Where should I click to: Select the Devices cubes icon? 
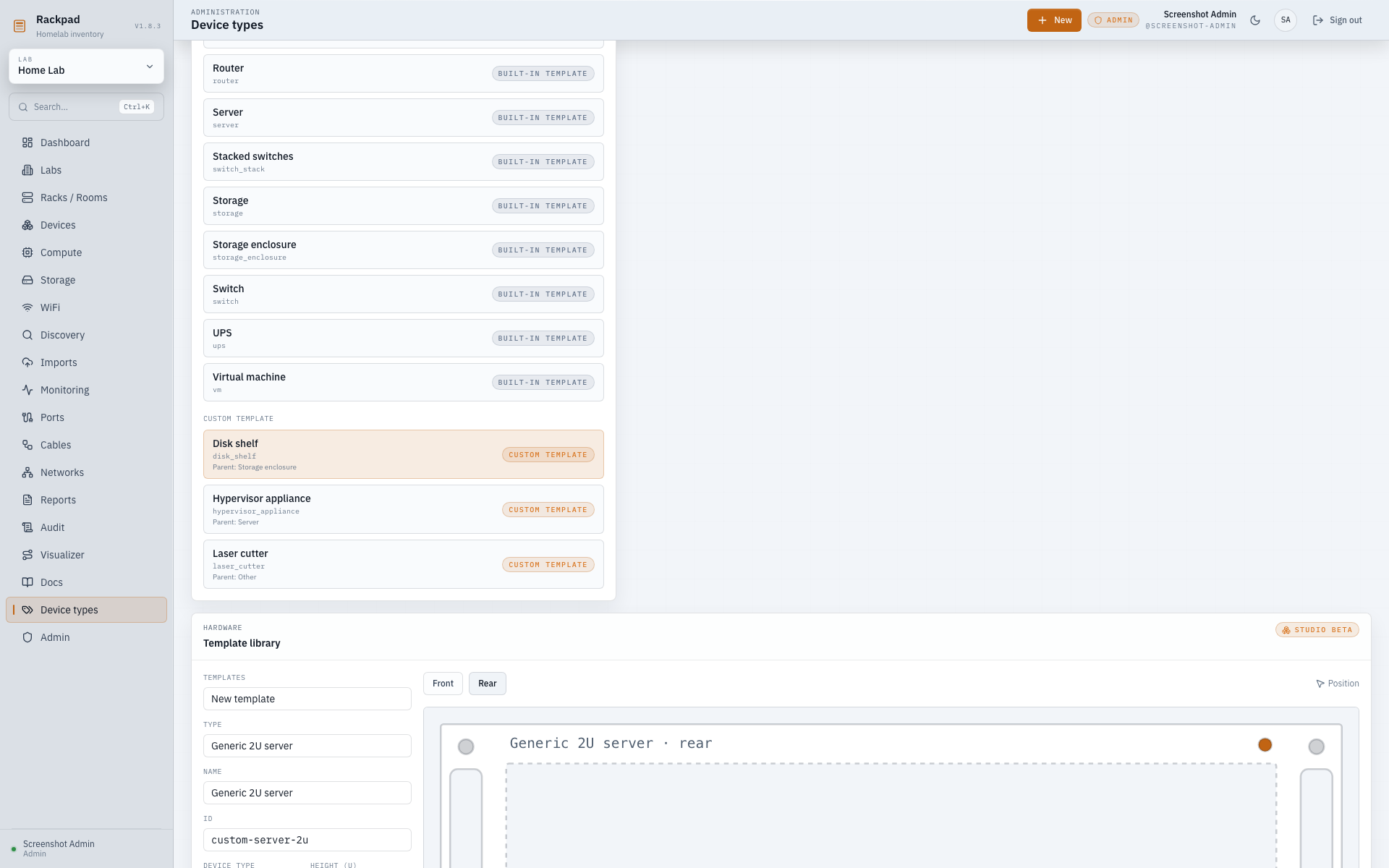[27, 225]
